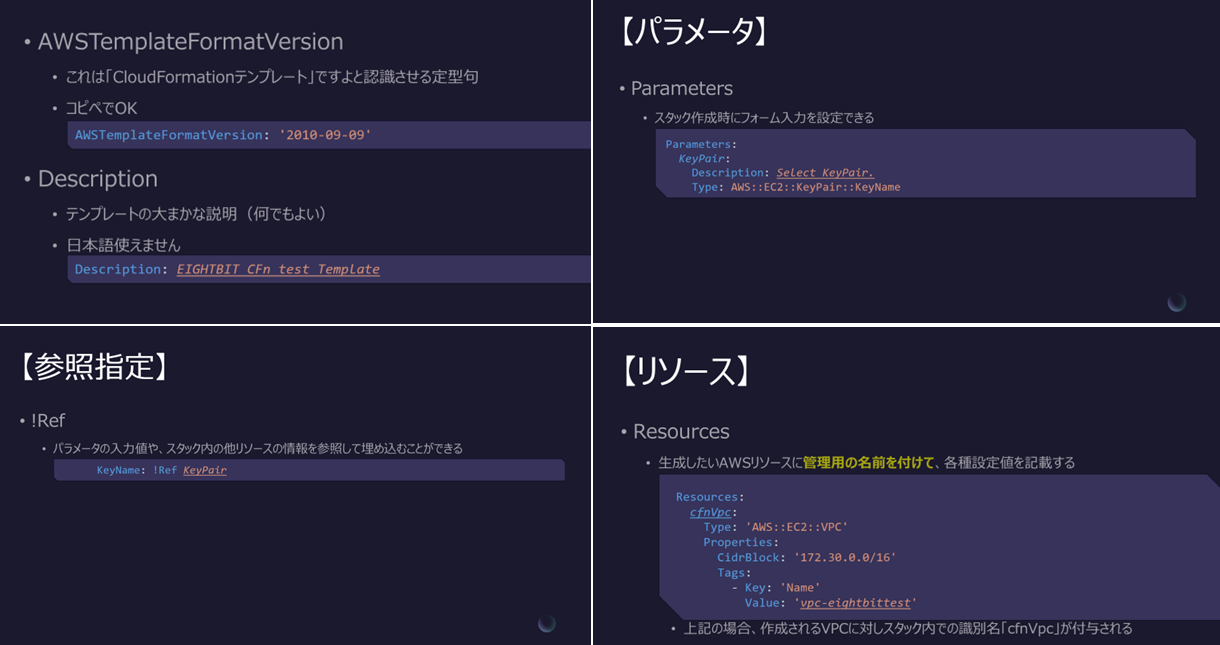Select the 【リソース】 slide title
This screenshot has width=1220, height=645.
685,371
